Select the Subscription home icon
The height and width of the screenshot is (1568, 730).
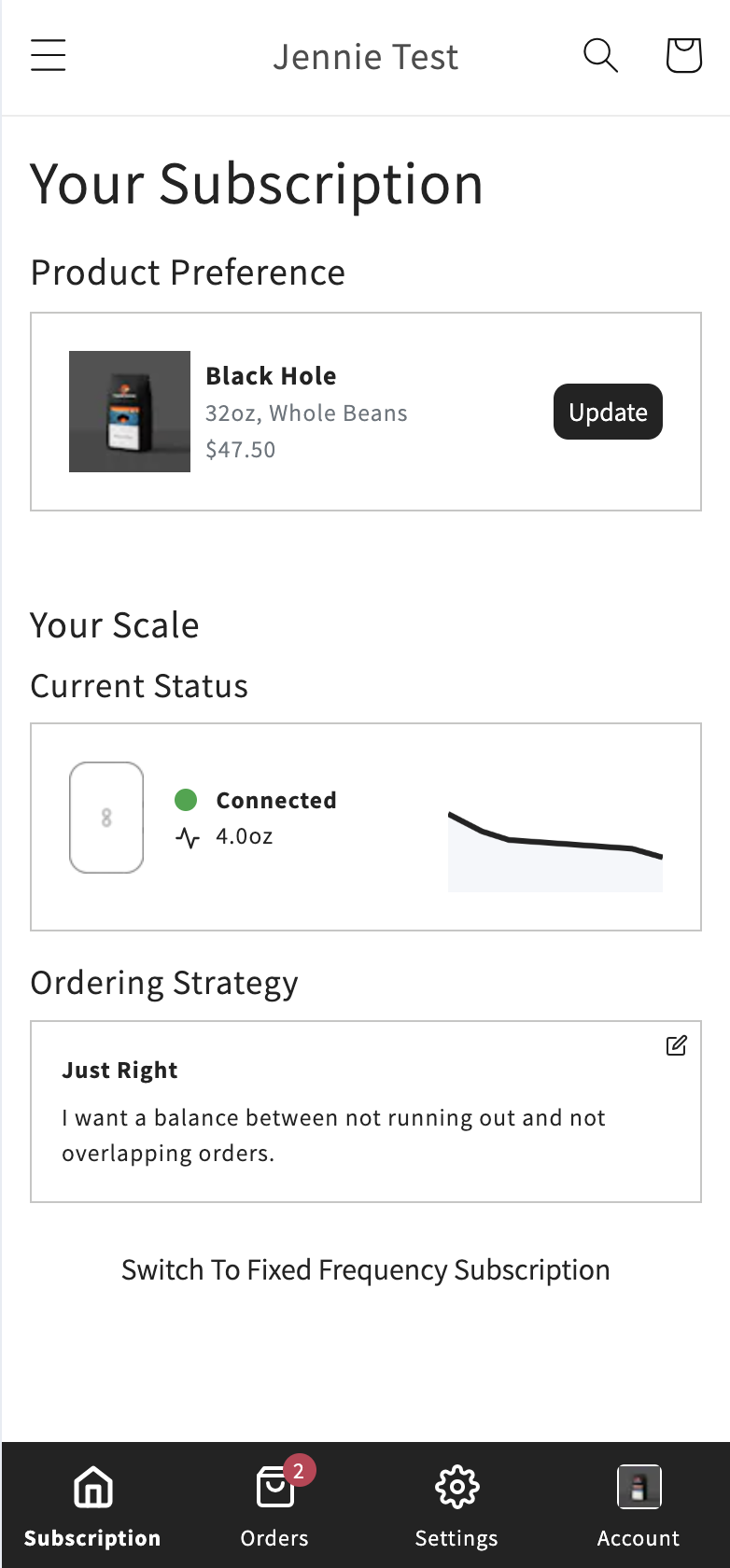click(92, 1487)
